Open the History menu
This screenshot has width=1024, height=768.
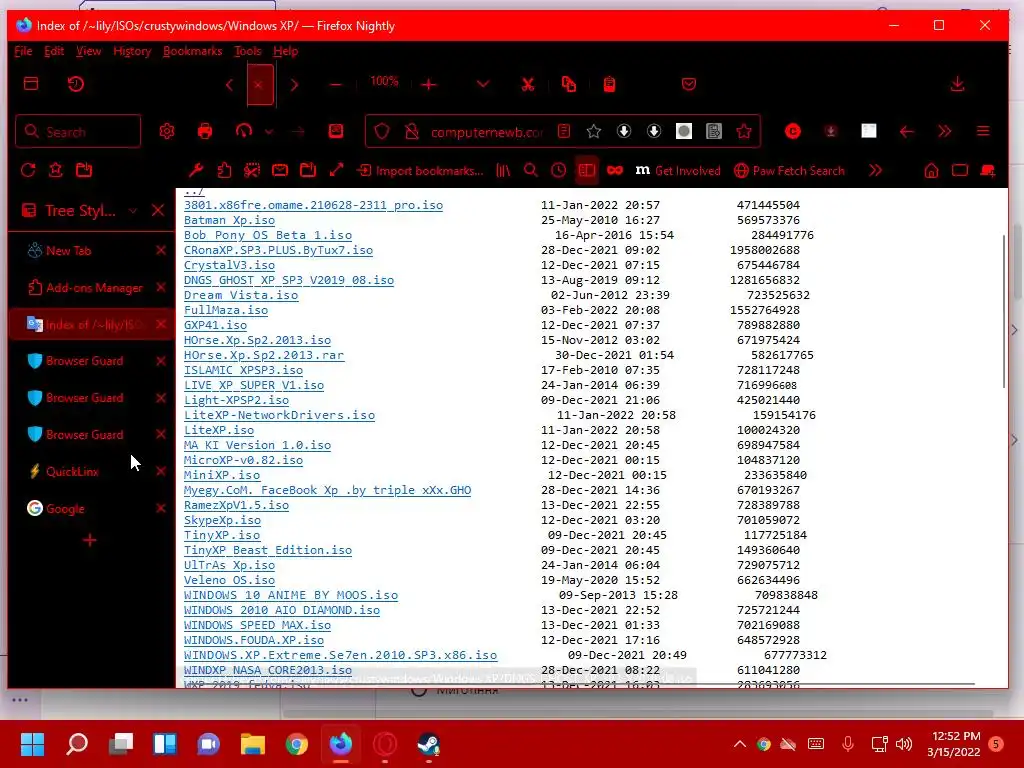click(132, 51)
